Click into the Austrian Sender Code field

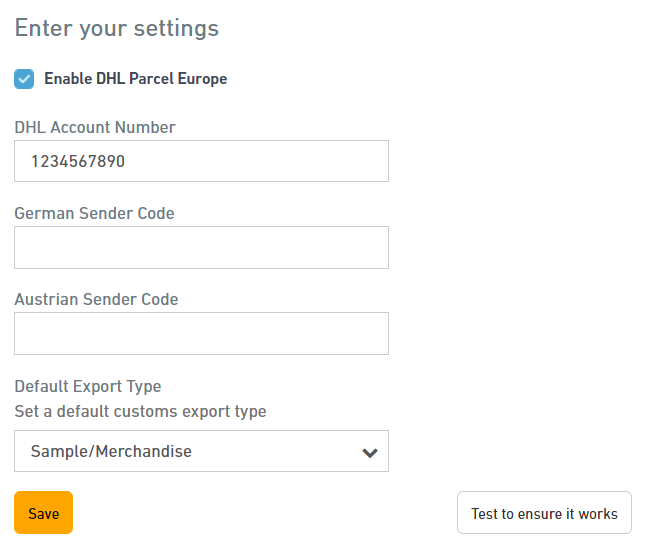click(201, 333)
